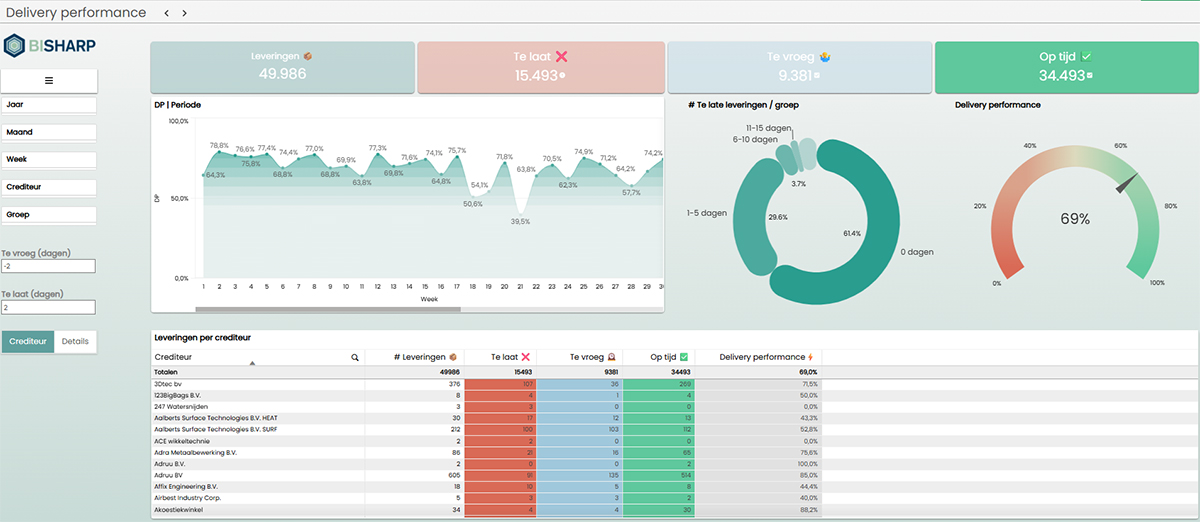Click the Te laat (dagen) input field
1200x522 pixels.
click(x=48, y=308)
